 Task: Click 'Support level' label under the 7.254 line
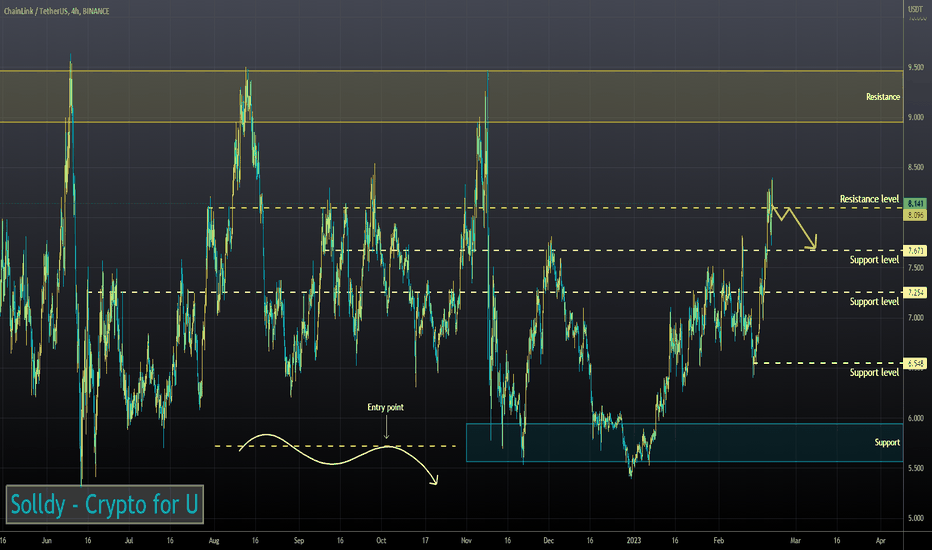pyautogui.click(x=874, y=301)
